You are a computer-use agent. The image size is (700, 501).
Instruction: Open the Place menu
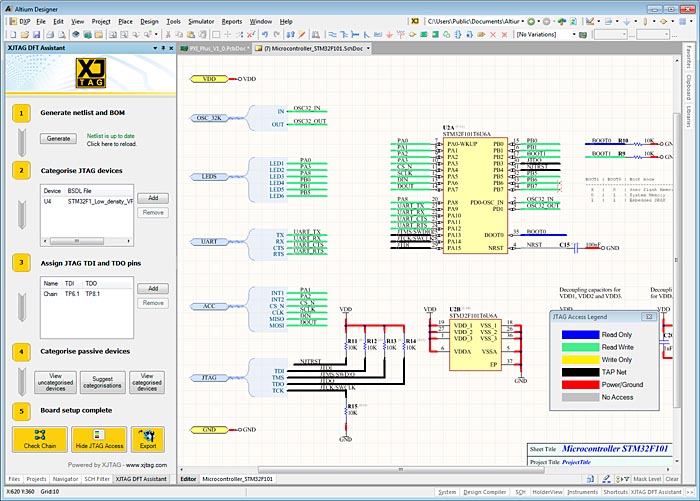(125, 21)
